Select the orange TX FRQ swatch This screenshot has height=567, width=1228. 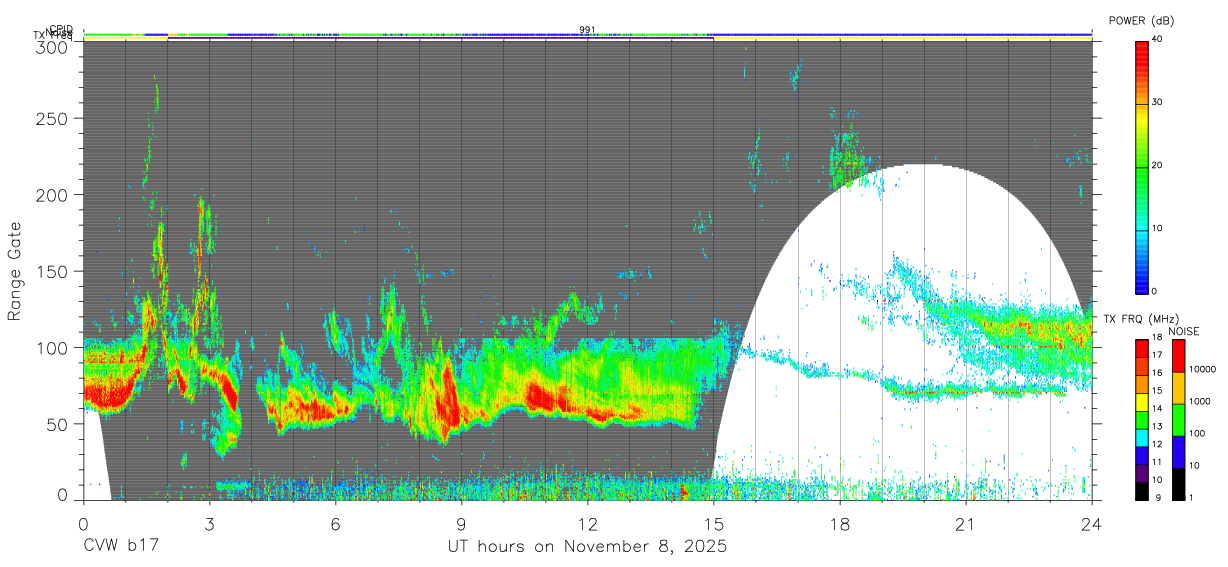tap(1140, 383)
